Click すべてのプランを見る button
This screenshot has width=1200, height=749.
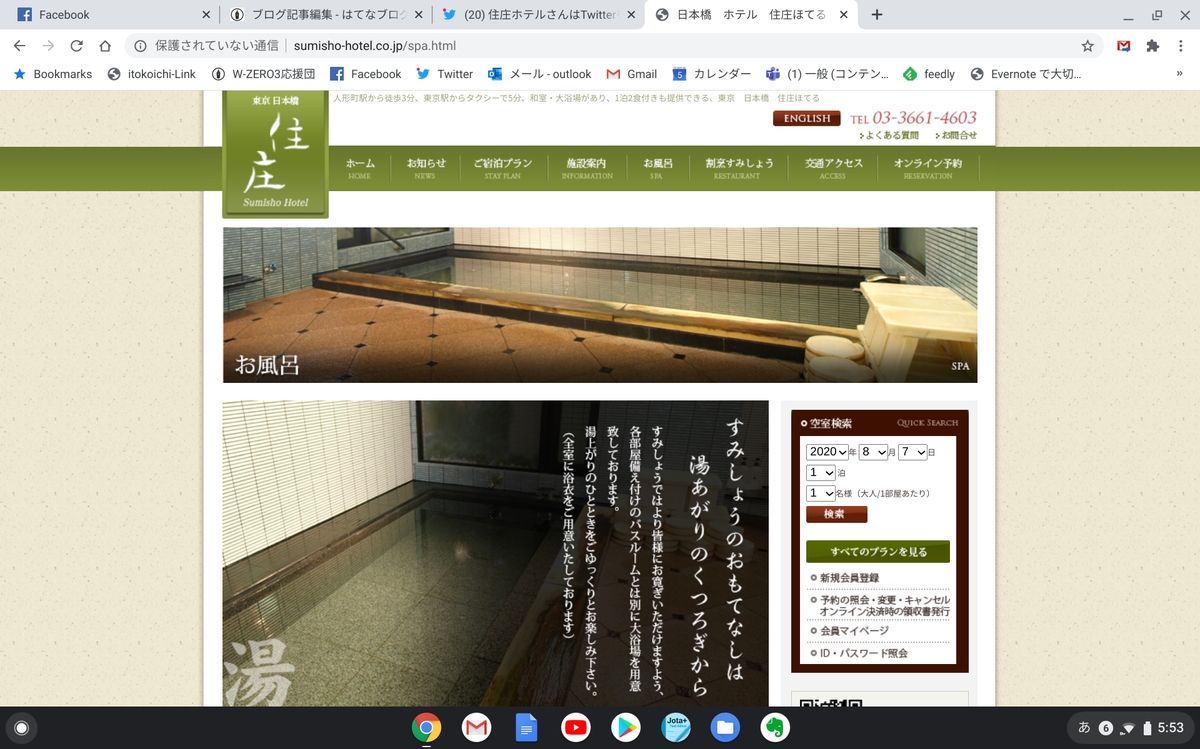pyautogui.click(x=878, y=552)
